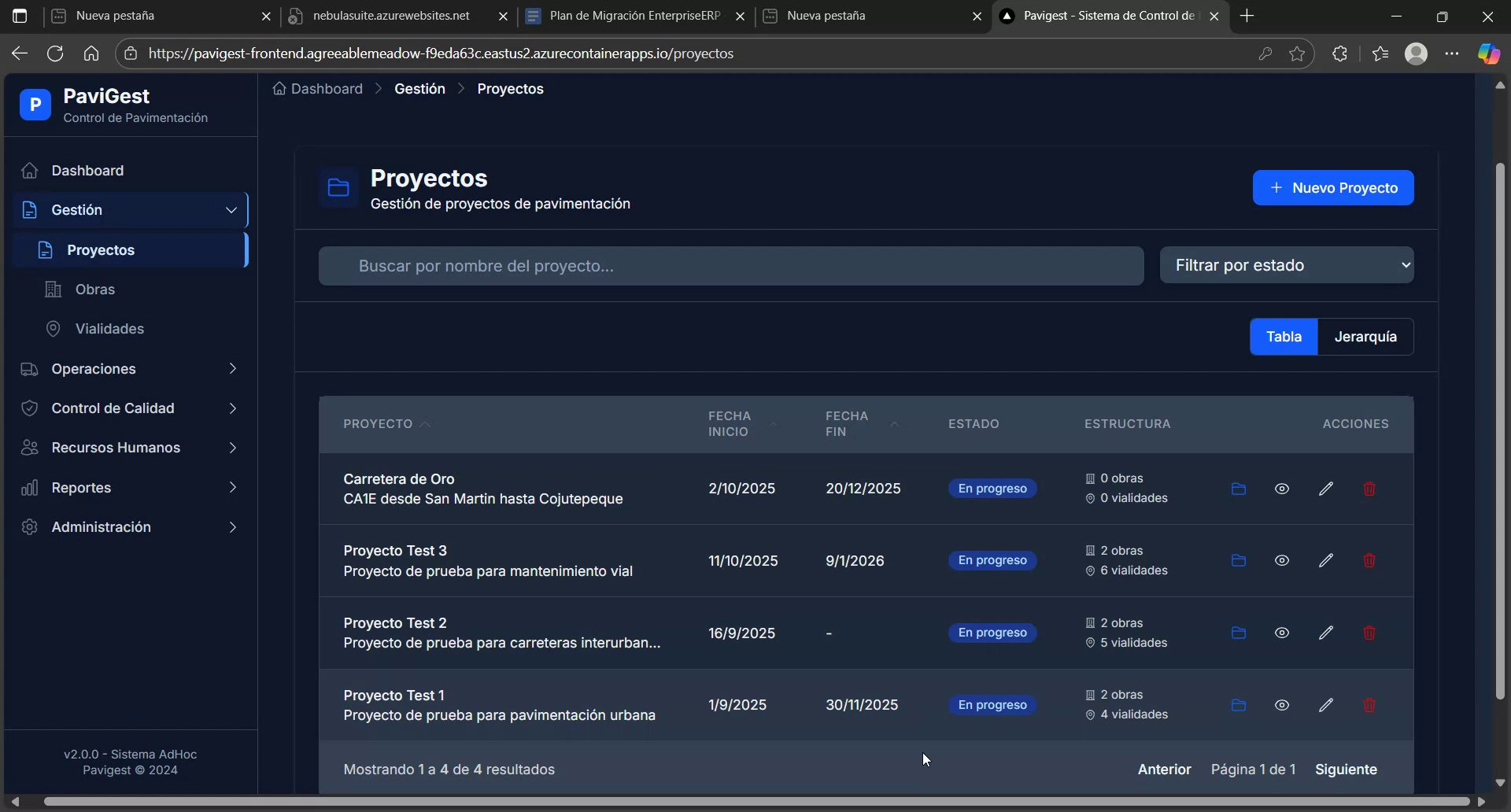Open the Filtrar por estado dropdown
This screenshot has width=1511, height=812.
coord(1287,265)
